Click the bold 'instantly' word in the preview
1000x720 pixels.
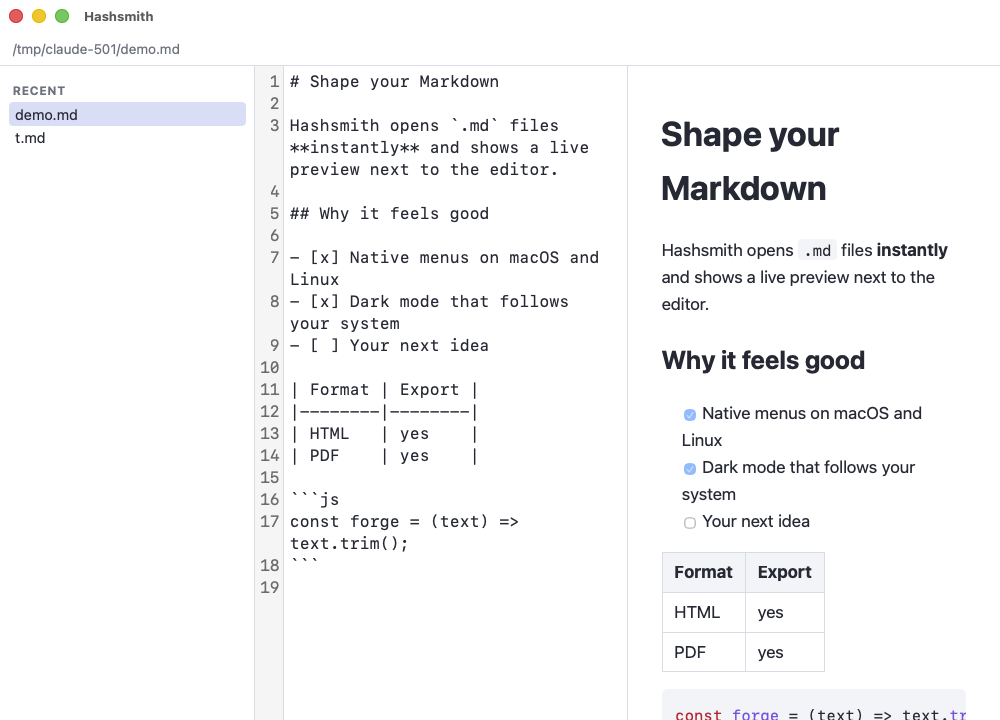click(912, 250)
